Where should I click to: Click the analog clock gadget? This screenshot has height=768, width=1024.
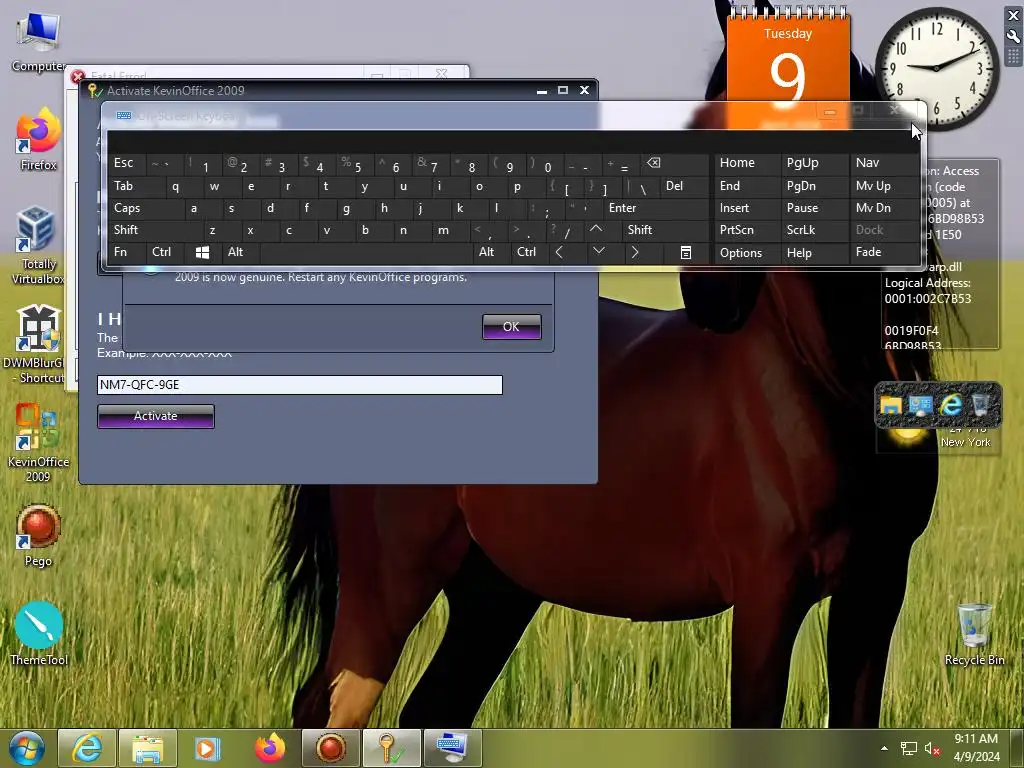click(936, 68)
